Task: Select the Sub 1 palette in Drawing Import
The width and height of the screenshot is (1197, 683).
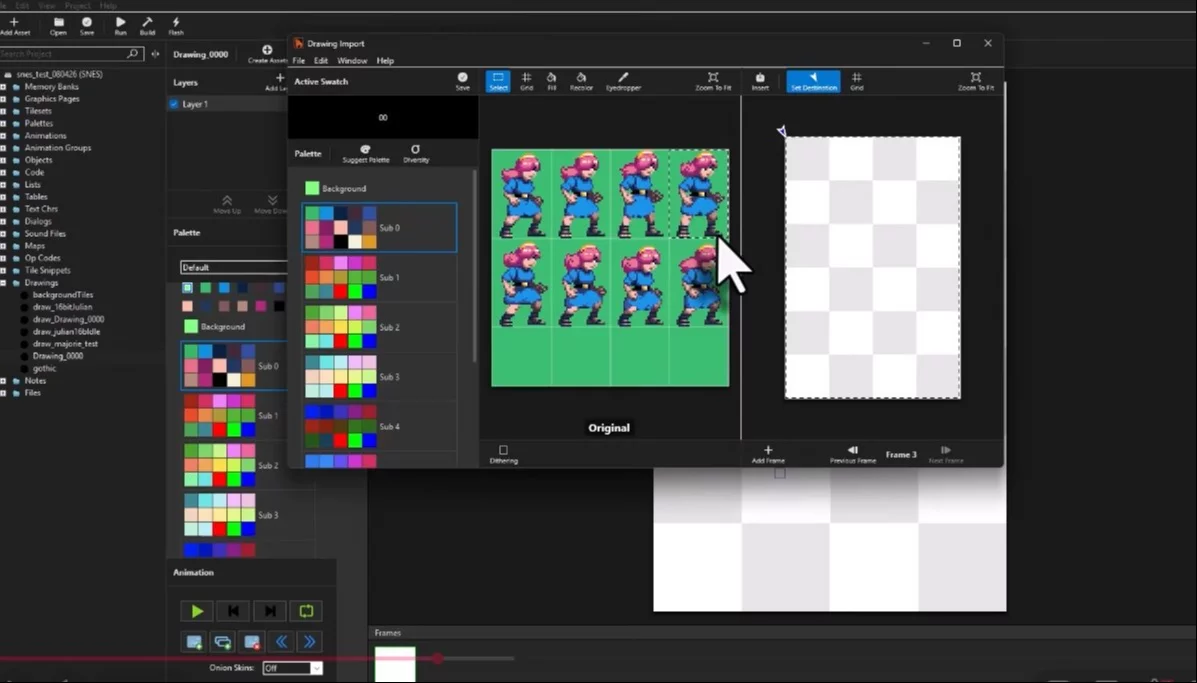Action: coord(379,278)
